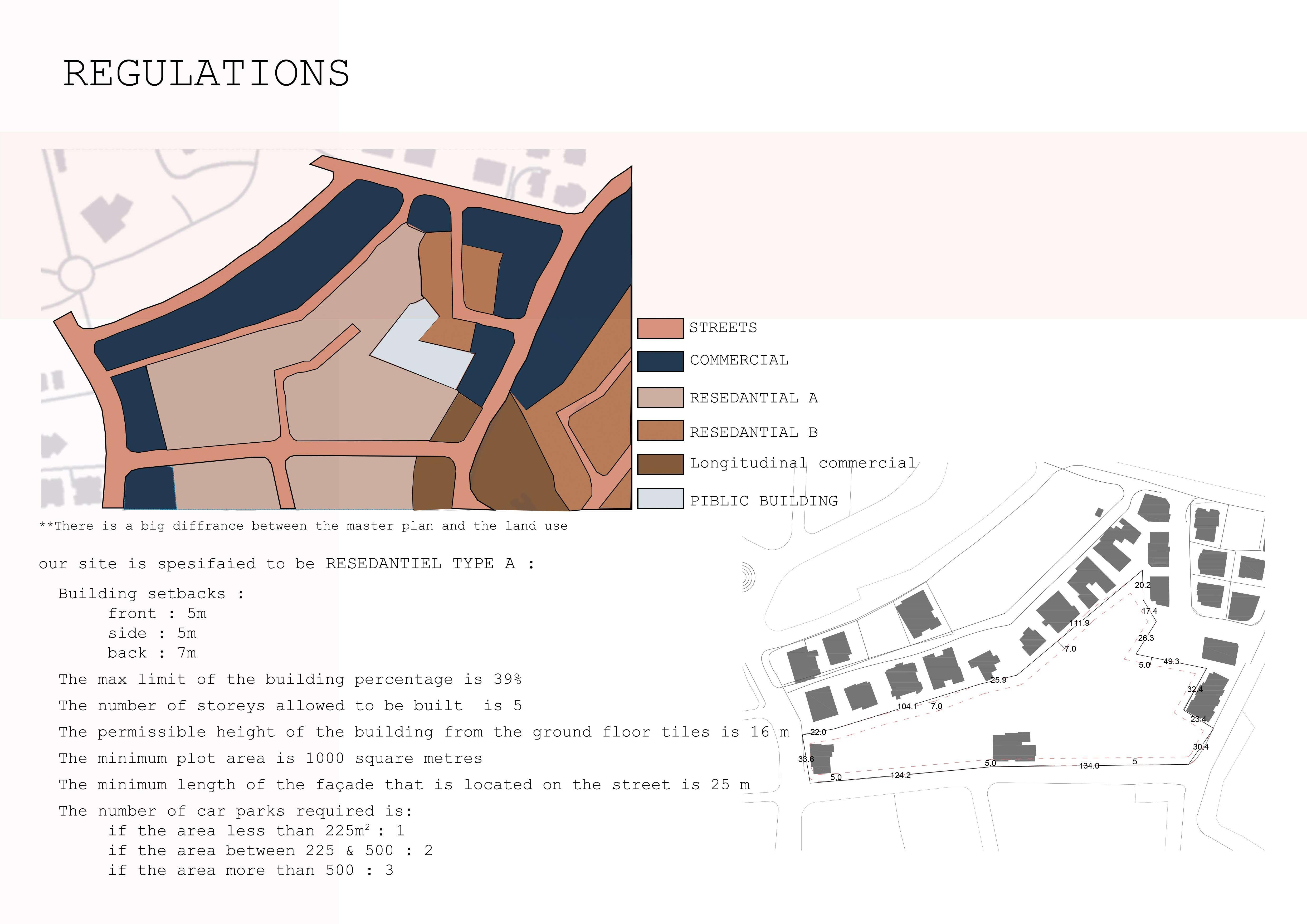
Task: Click the 49.3 dimension label on site plan
Action: coord(1171,662)
